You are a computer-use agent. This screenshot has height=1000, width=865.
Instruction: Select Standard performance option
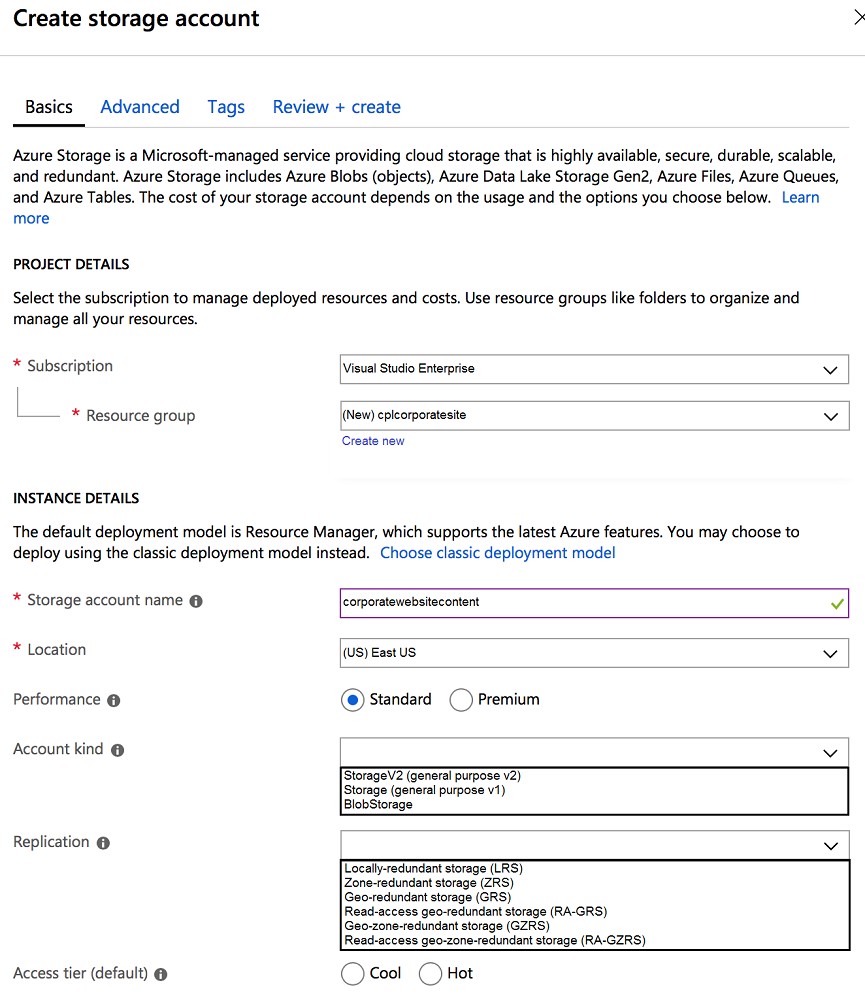pos(352,700)
